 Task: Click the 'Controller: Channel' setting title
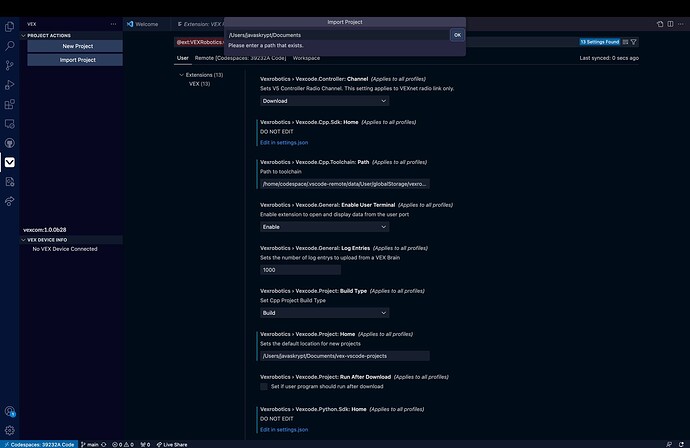pos(314,79)
